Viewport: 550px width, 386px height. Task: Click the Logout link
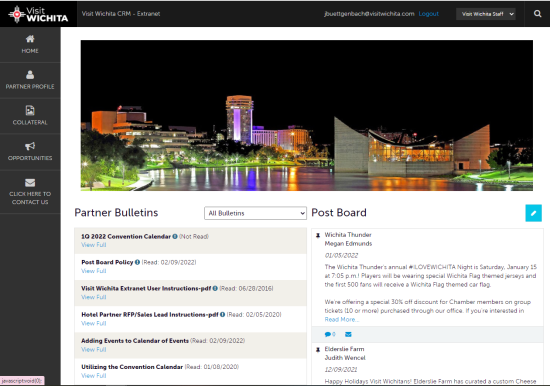(429, 14)
